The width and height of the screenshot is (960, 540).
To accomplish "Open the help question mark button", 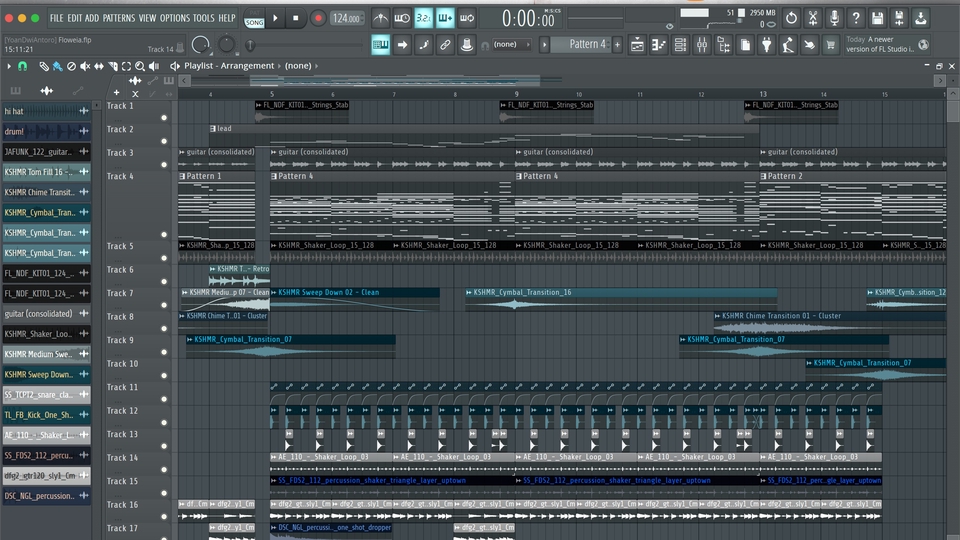I will (856, 18).
